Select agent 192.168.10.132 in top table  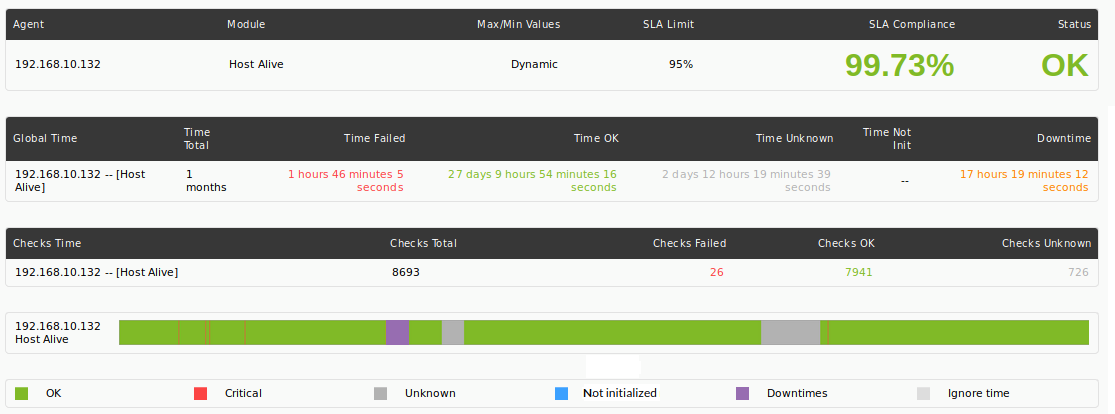pos(58,64)
